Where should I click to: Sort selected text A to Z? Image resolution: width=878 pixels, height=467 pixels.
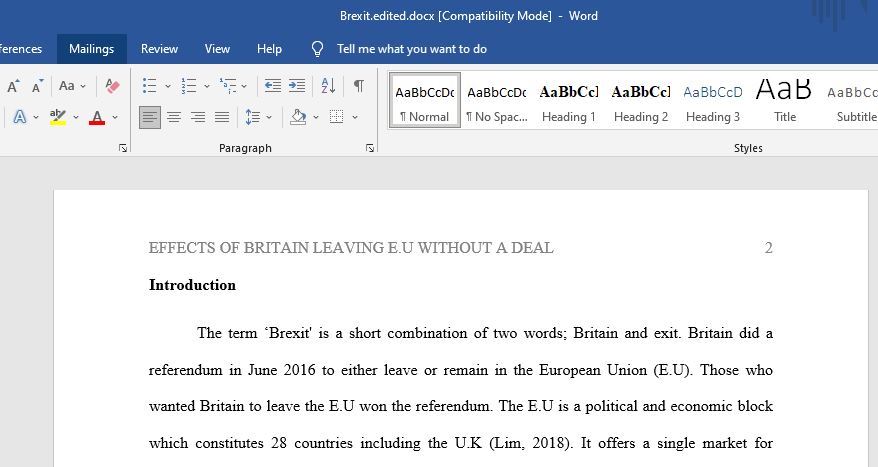coord(328,86)
